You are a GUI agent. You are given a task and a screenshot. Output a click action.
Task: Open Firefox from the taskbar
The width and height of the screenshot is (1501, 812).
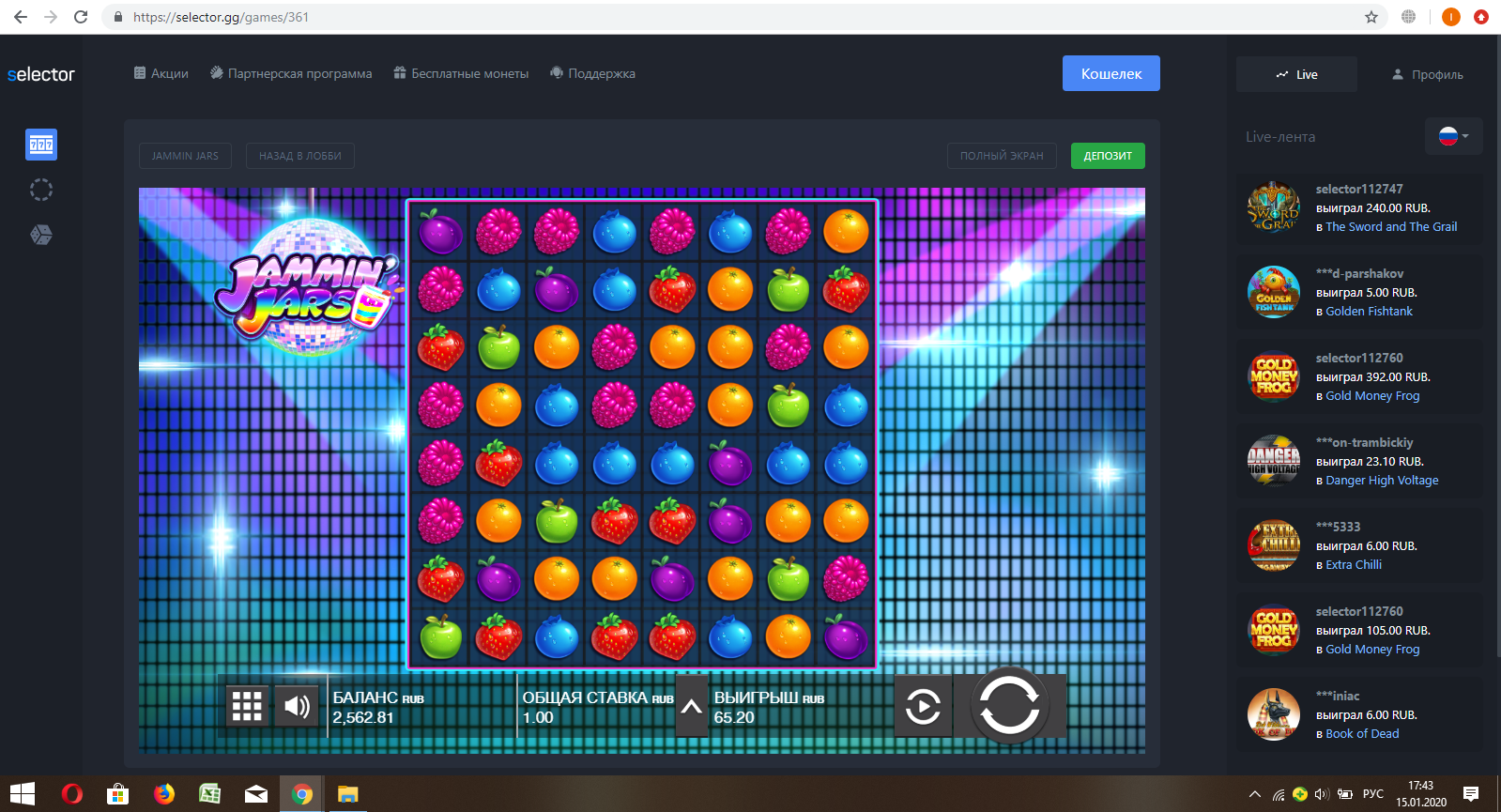(x=164, y=794)
